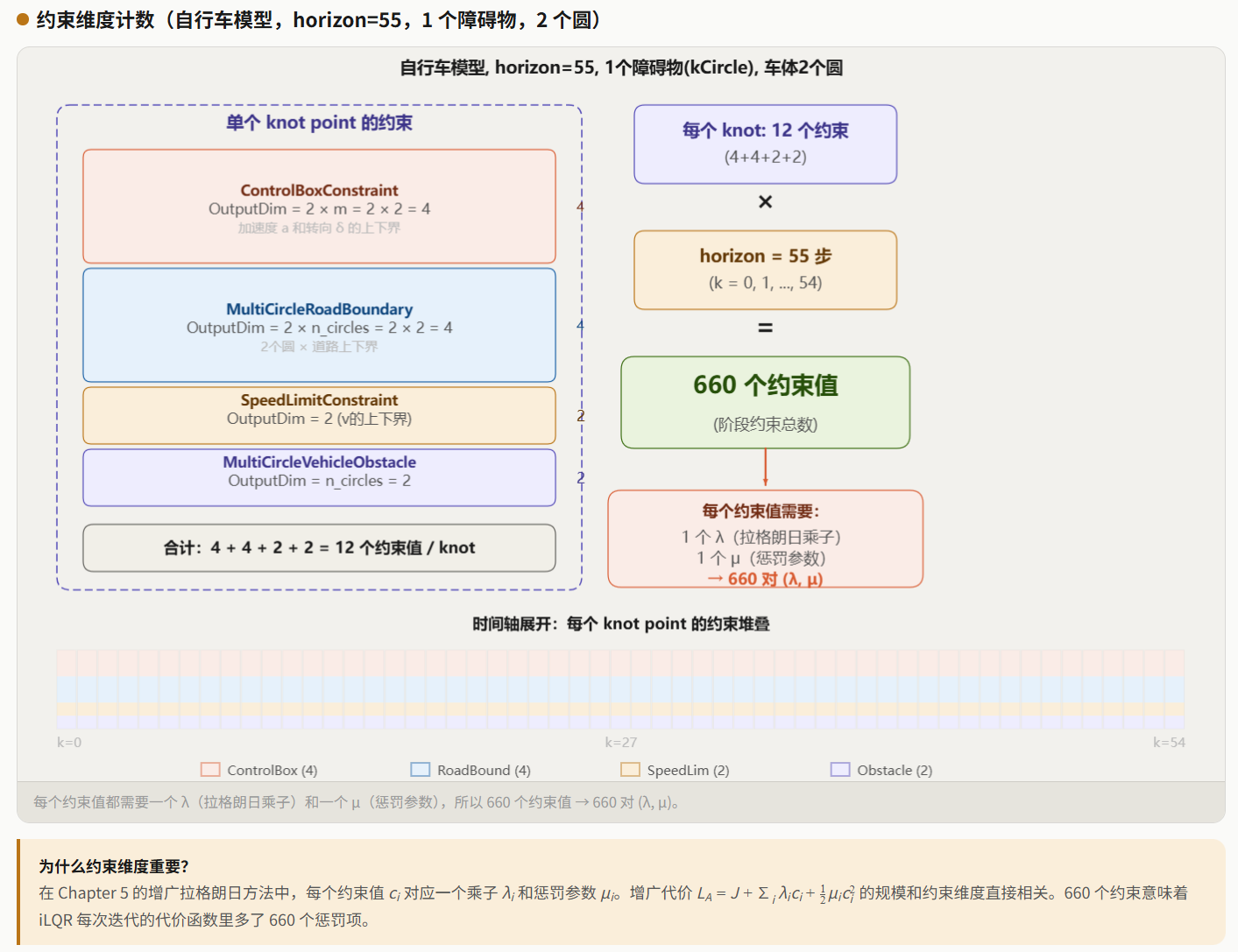This screenshot has height=952, width=1238.
Task: Click the k=0 timeline label
Action: coord(69,743)
